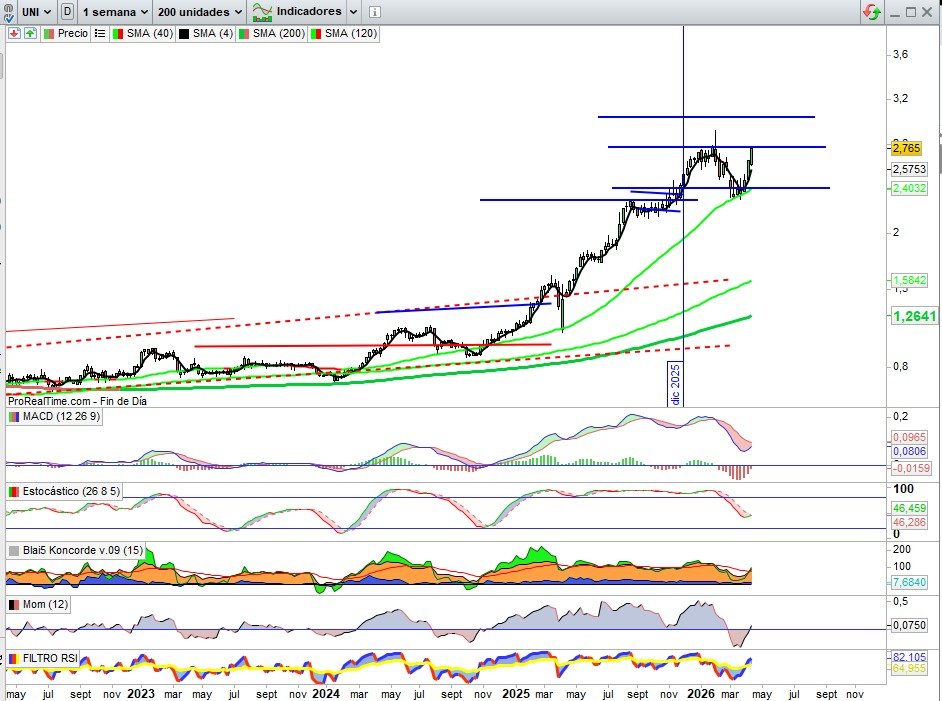Click the ProRealTime.com - Fin de Día text
Viewport: 942px width, 701px height.
click(77, 401)
